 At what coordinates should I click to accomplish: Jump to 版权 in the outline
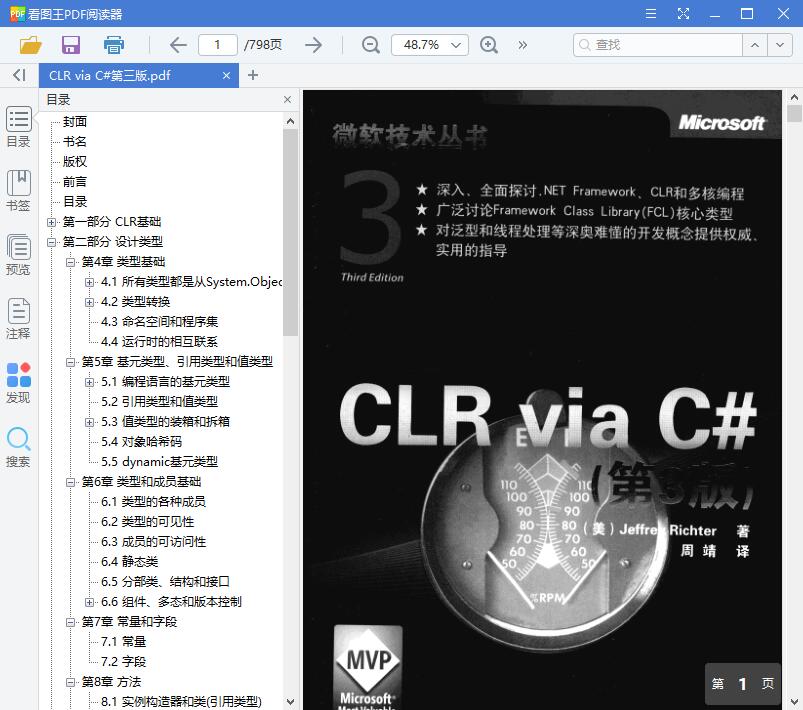click(x=75, y=161)
